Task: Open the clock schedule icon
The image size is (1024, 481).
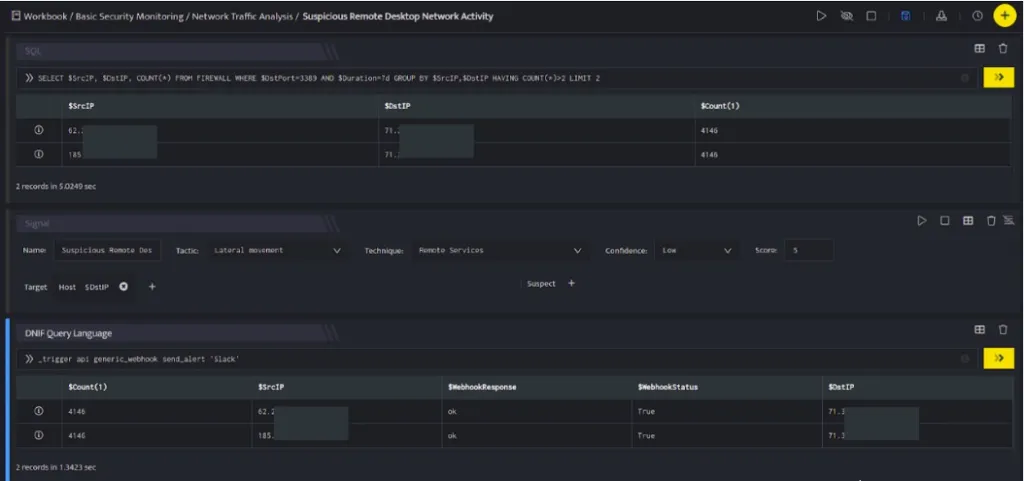Action: click(x=977, y=16)
